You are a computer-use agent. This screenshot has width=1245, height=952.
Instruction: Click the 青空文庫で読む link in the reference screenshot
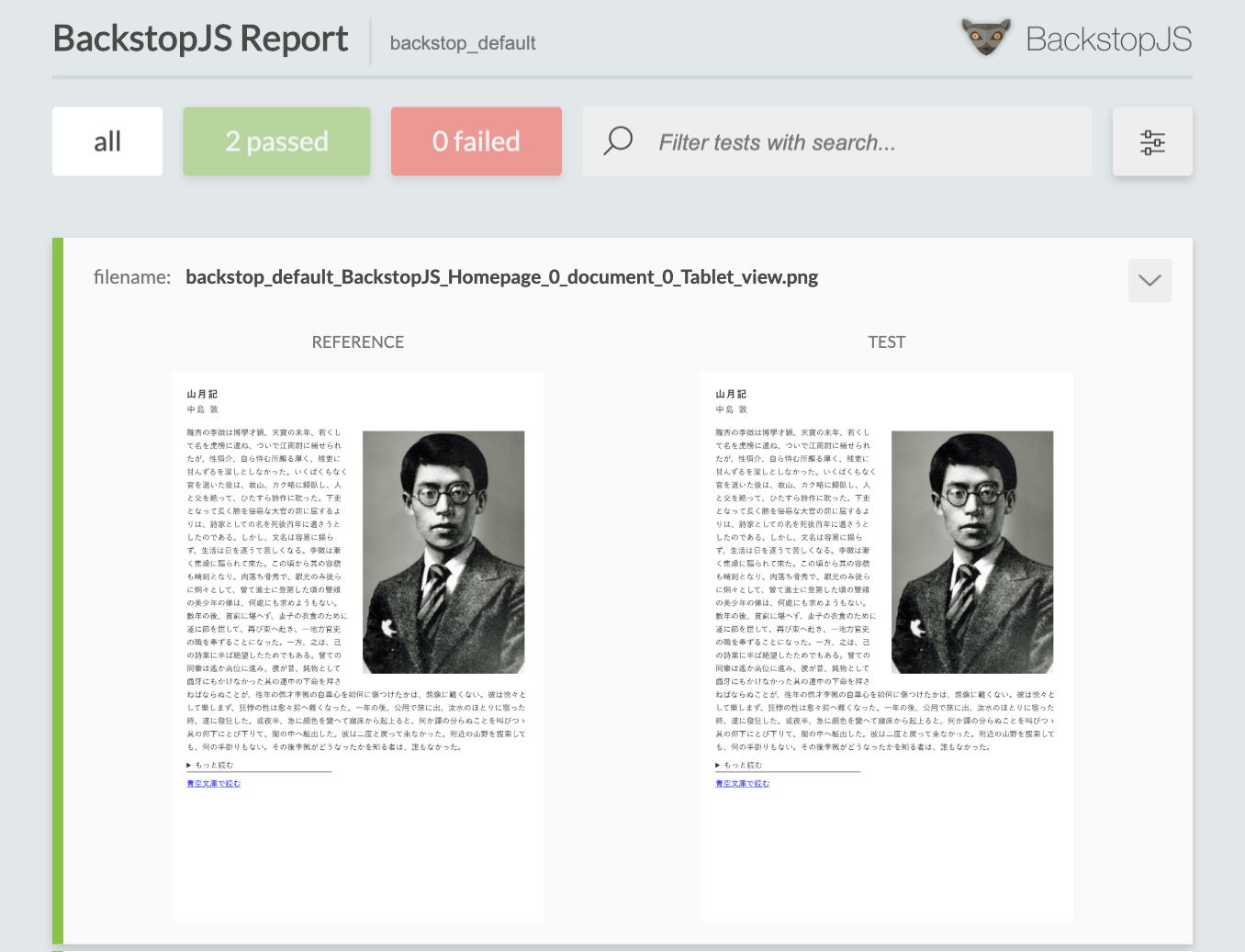[x=212, y=783]
